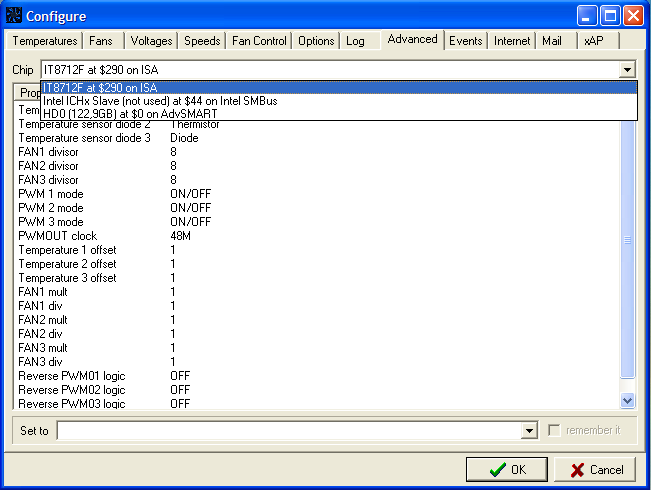Image resolution: width=651 pixels, height=490 pixels.
Task: Minimize the Configure window
Action: tap(587, 16)
